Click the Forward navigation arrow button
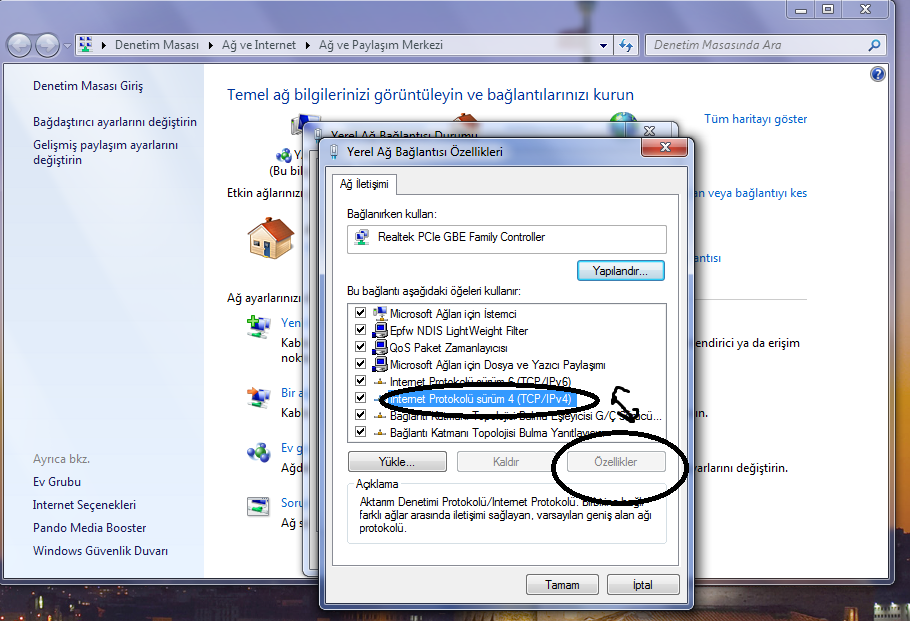Screen dimensions: 910x621 click(x=47, y=45)
